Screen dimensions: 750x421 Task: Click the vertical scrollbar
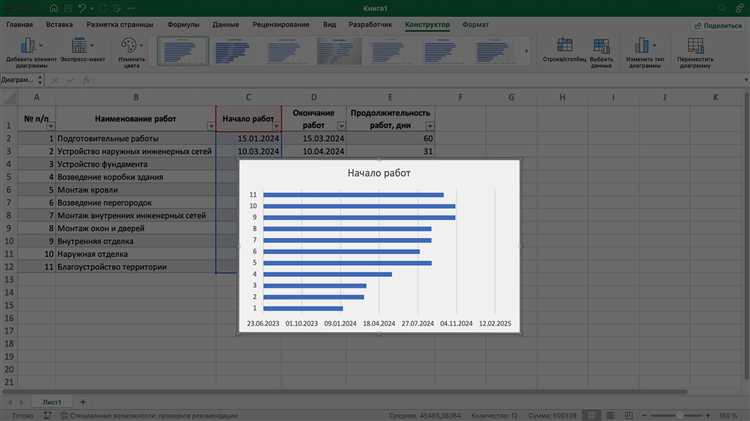coord(747,235)
